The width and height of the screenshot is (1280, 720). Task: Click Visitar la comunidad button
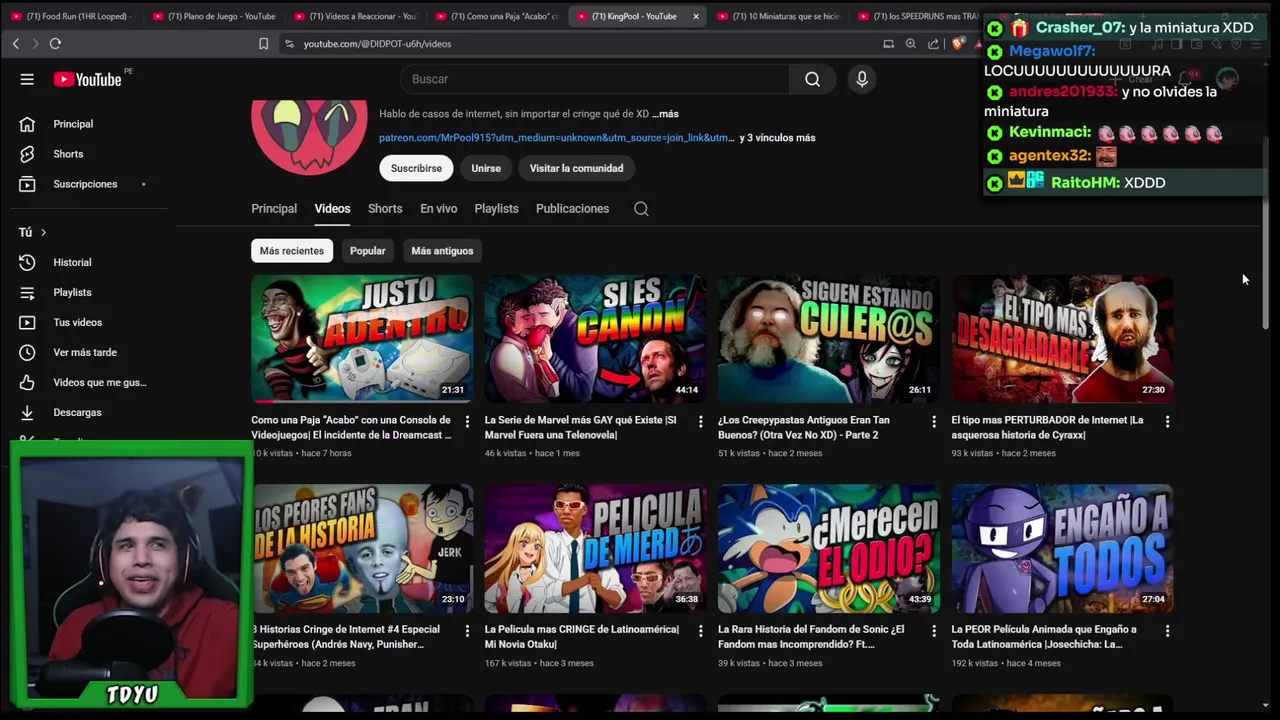pos(576,168)
